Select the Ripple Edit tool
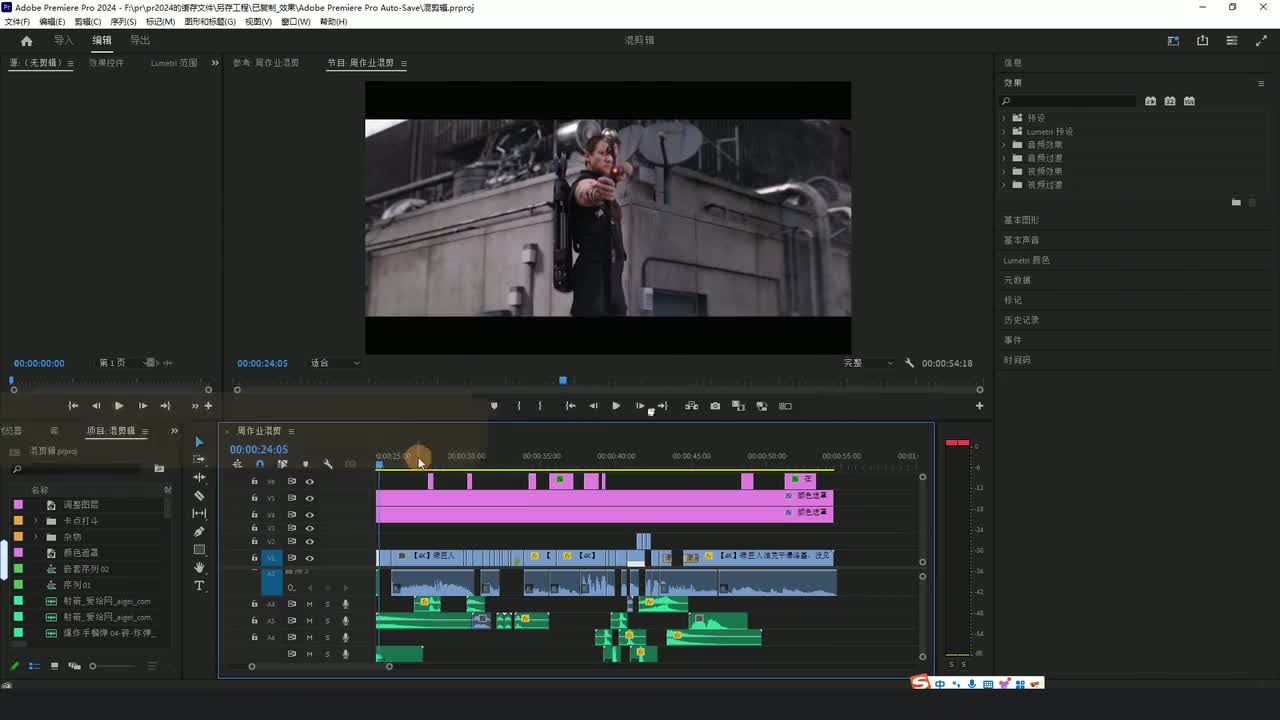This screenshot has height=720, width=1280. click(199, 478)
